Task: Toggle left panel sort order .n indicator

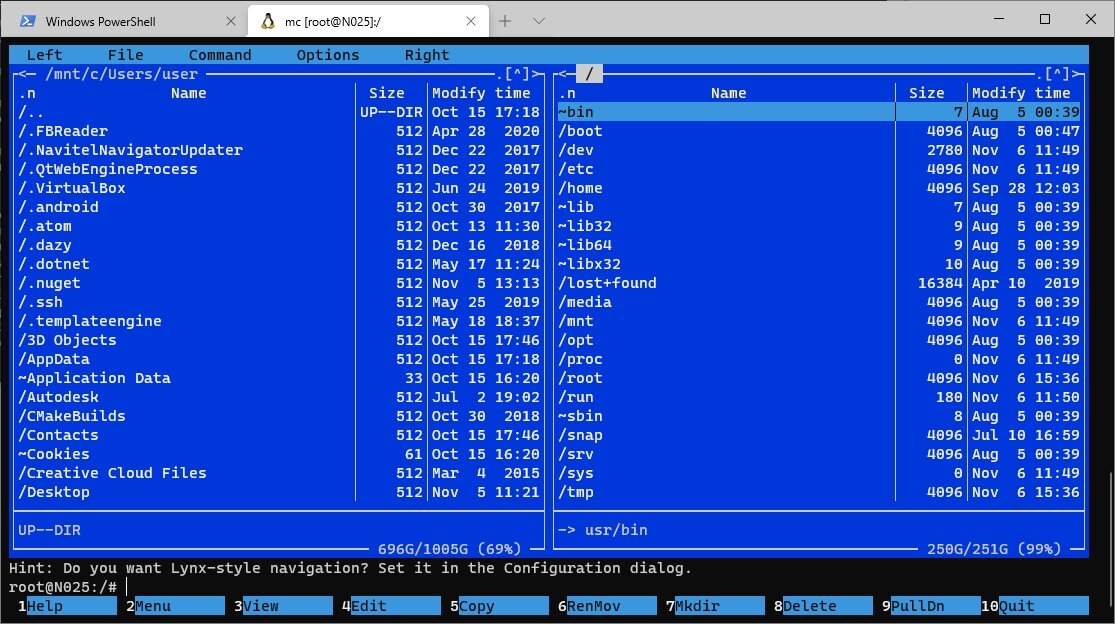Action: pyautogui.click(x=27, y=93)
